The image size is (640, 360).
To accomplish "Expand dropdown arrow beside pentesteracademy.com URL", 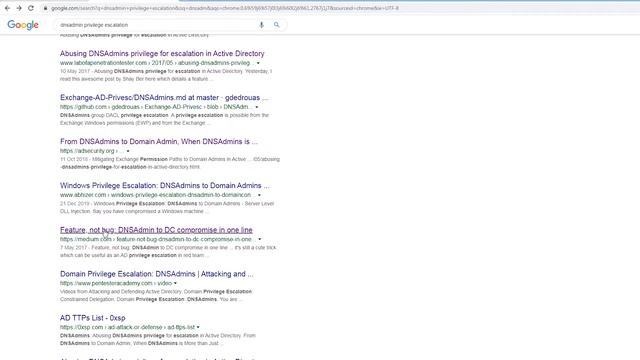I will coord(175,283).
